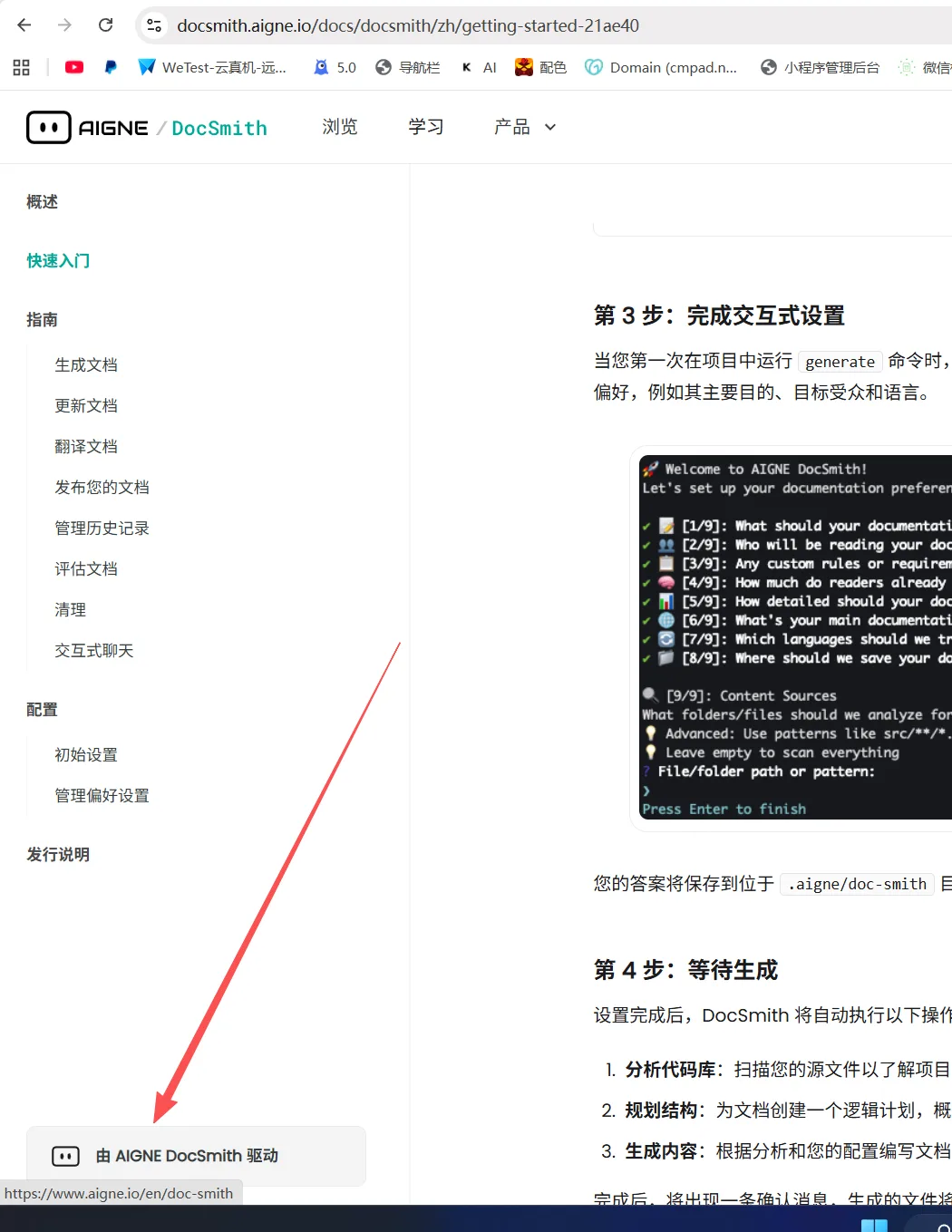This screenshot has height=1232, width=952.
Task: Open the 翻译文档 guide page
Action: pos(86,446)
